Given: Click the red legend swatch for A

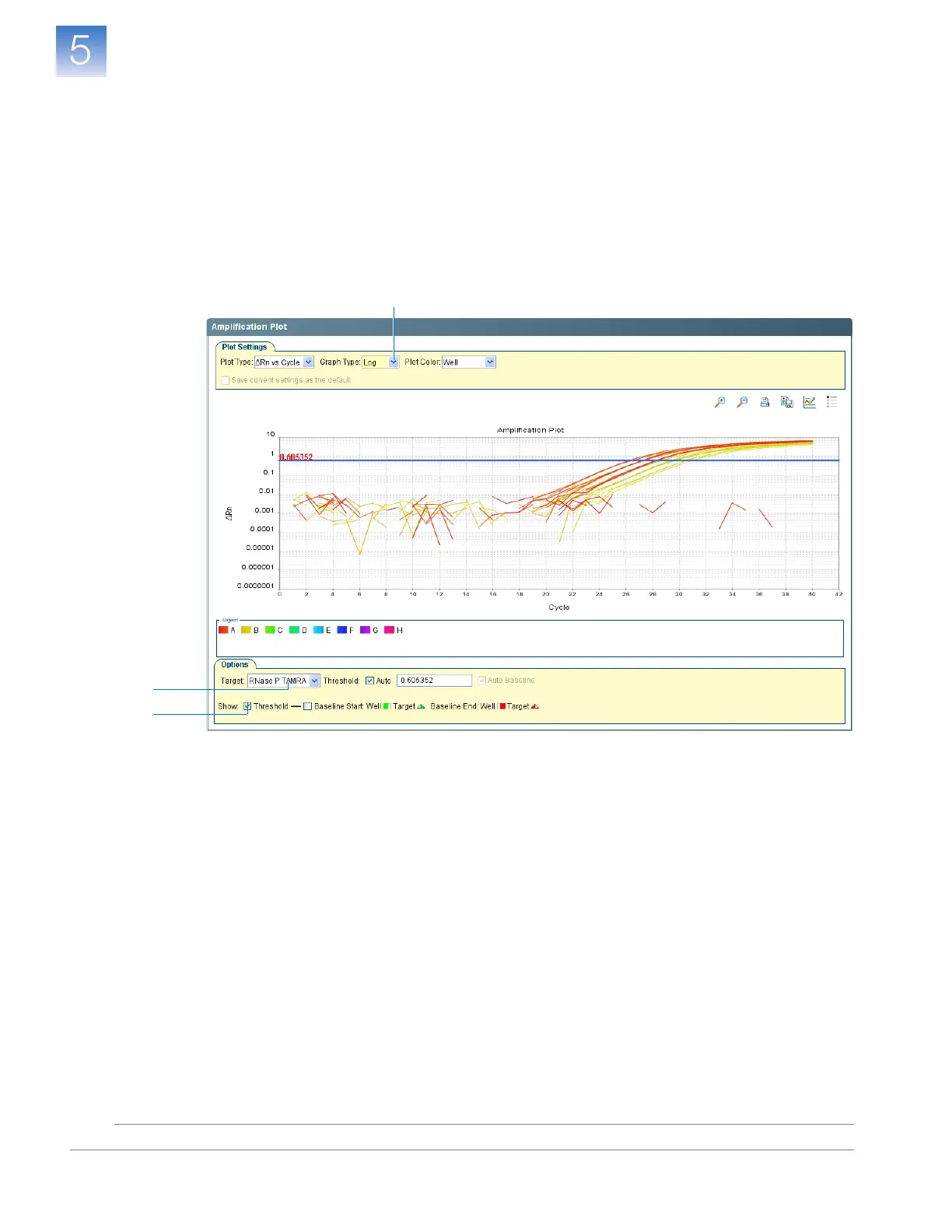Looking at the screenshot, I should point(223,630).
